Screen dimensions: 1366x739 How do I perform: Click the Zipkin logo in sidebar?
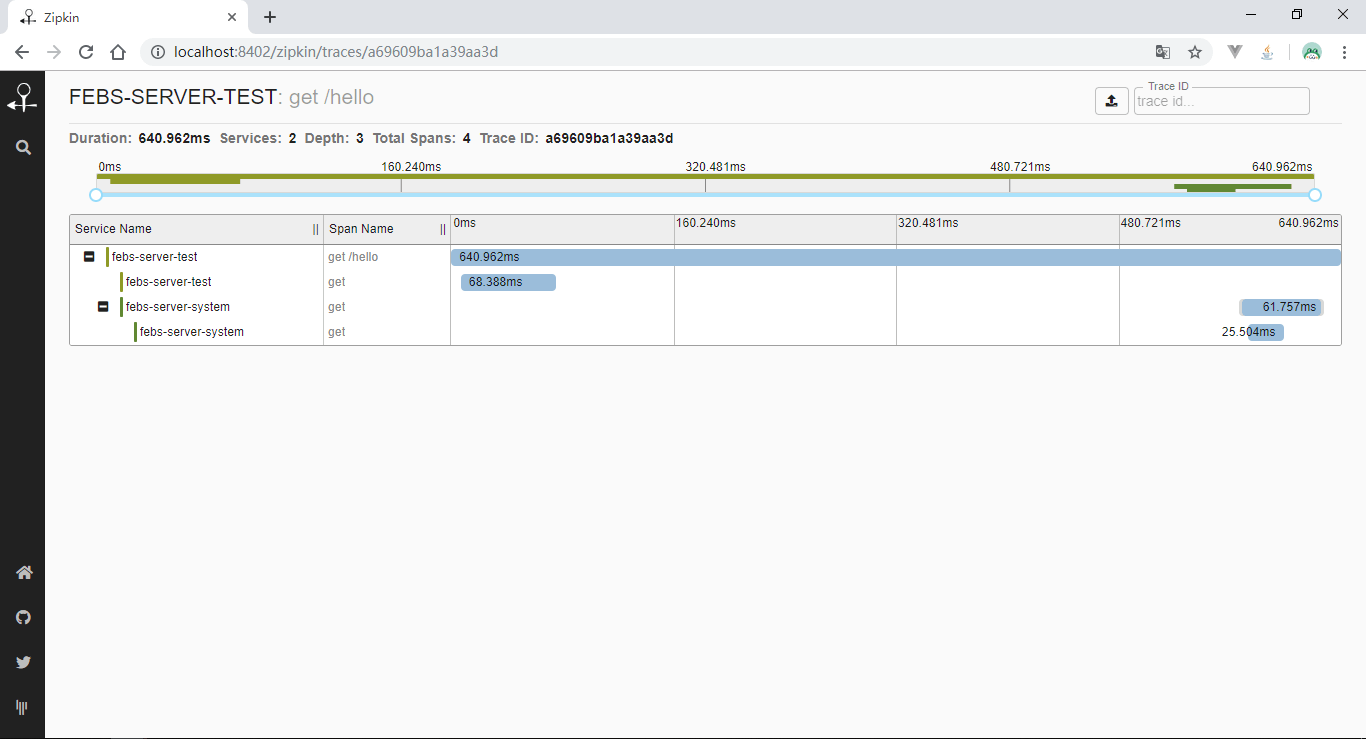pyautogui.click(x=22, y=97)
